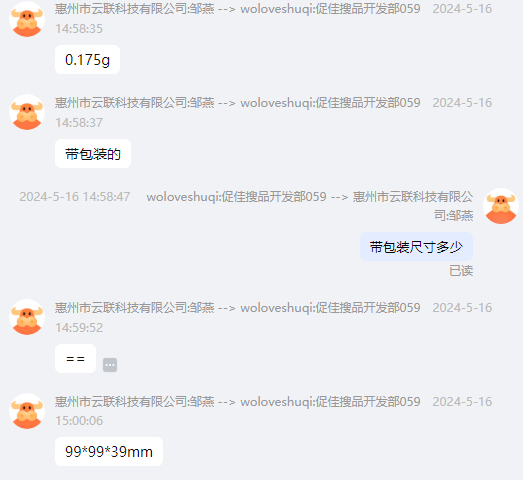523x480 pixels.
Task: Select the 0.175g message bubble
Action: coord(87,60)
